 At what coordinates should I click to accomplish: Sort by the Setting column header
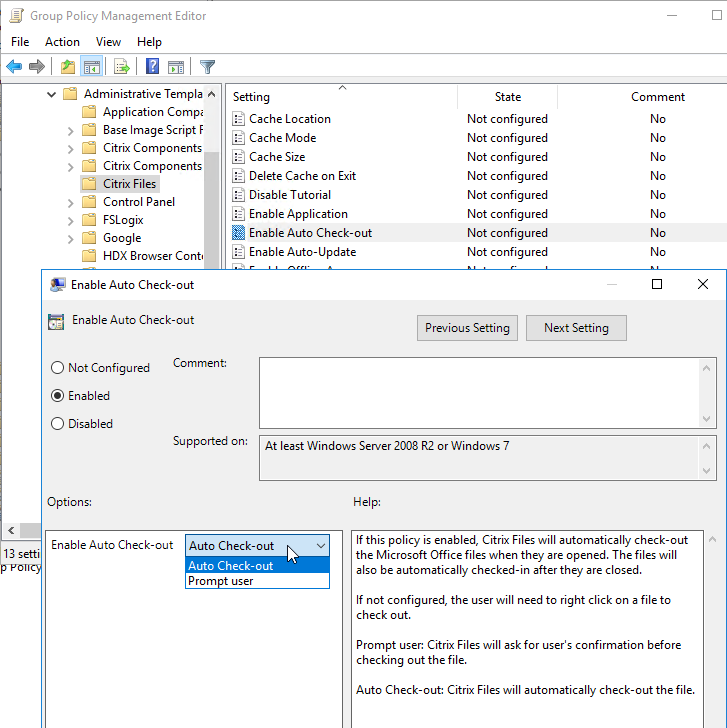coord(342,97)
